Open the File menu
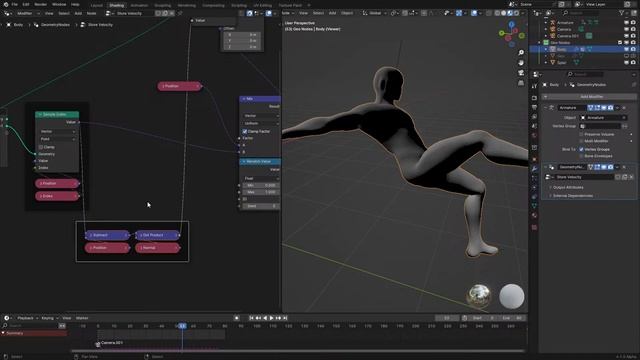 [15, 4]
